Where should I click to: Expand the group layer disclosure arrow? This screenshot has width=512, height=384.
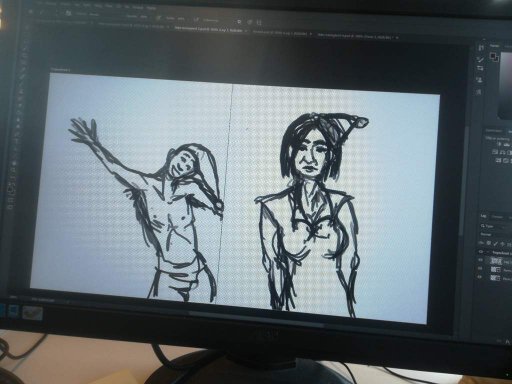[x=488, y=252]
